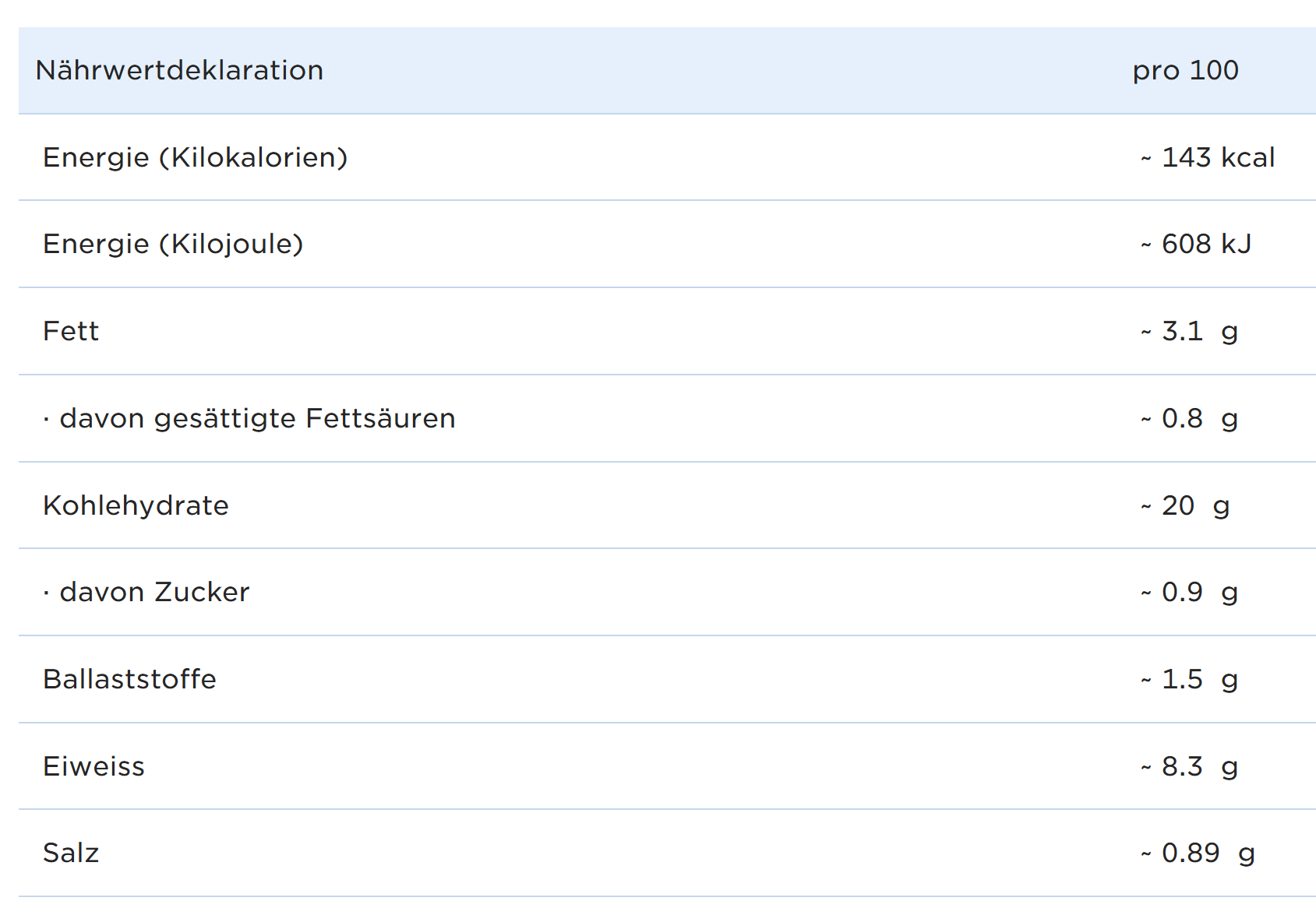Click the 3.1 g fat value
The height and width of the screenshot is (901, 1316).
pyautogui.click(x=1189, y=332)
